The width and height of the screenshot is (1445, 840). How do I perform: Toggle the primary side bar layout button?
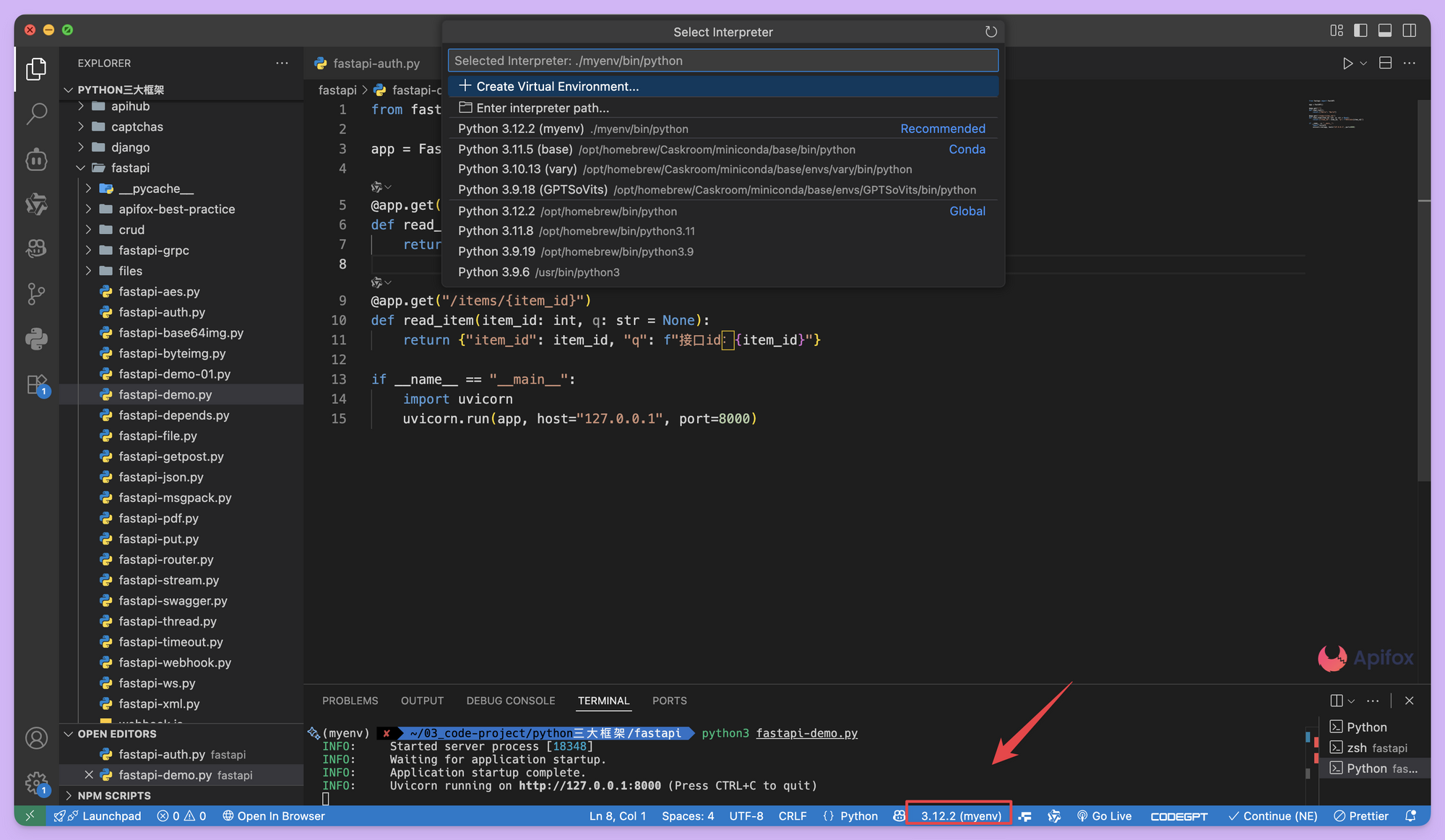coord(1360,30)
